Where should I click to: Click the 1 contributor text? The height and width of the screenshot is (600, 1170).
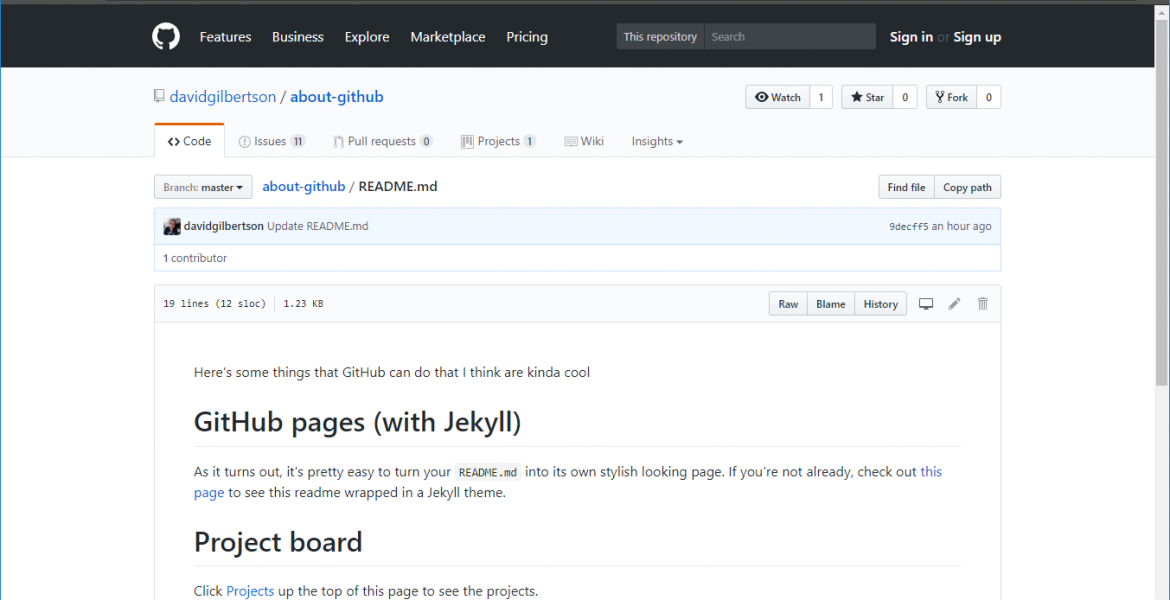195,258
